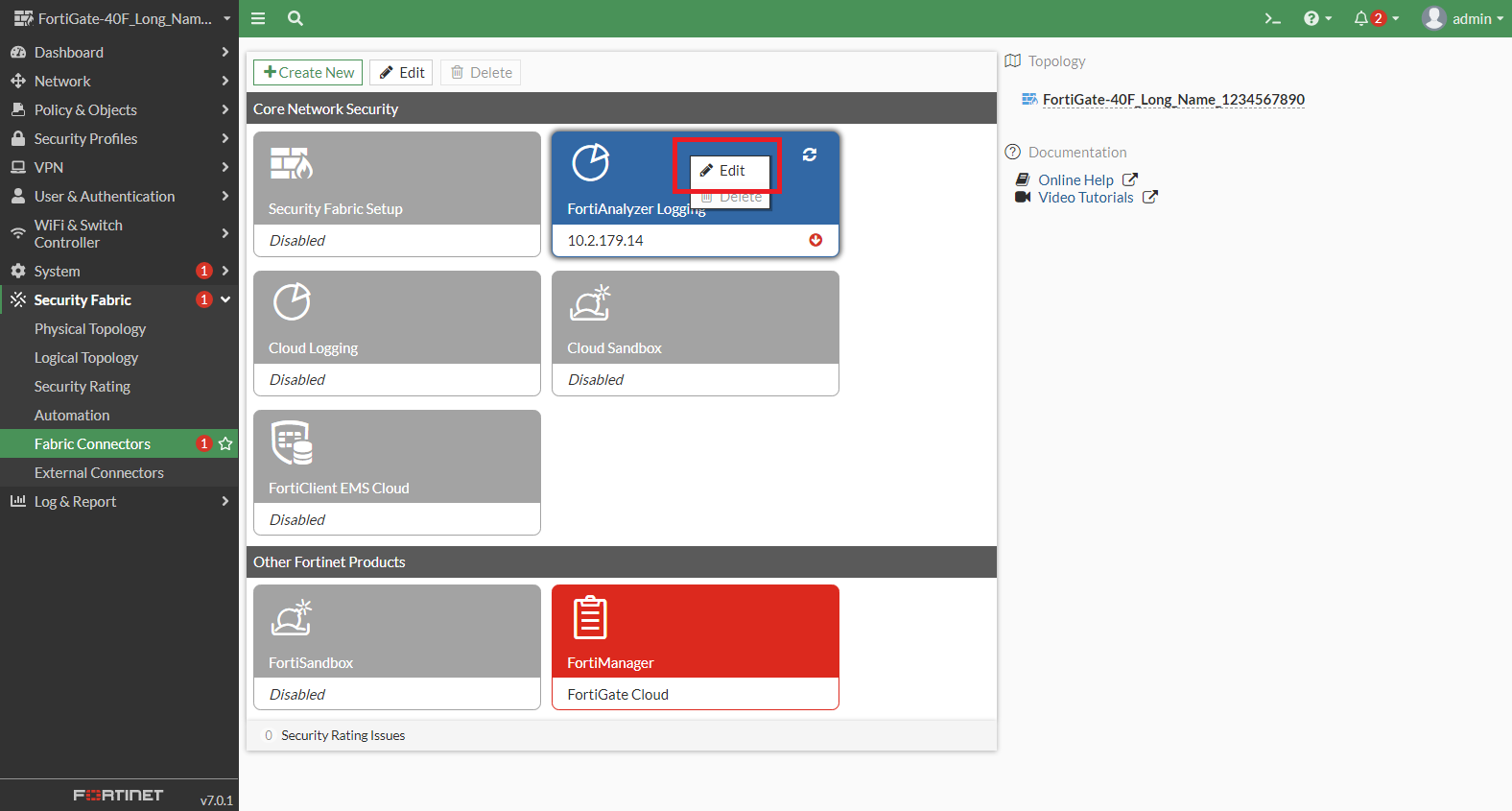Screen dimensions: 1512x811
Task: Click the Create New button
Action: (x=308, y=73)
